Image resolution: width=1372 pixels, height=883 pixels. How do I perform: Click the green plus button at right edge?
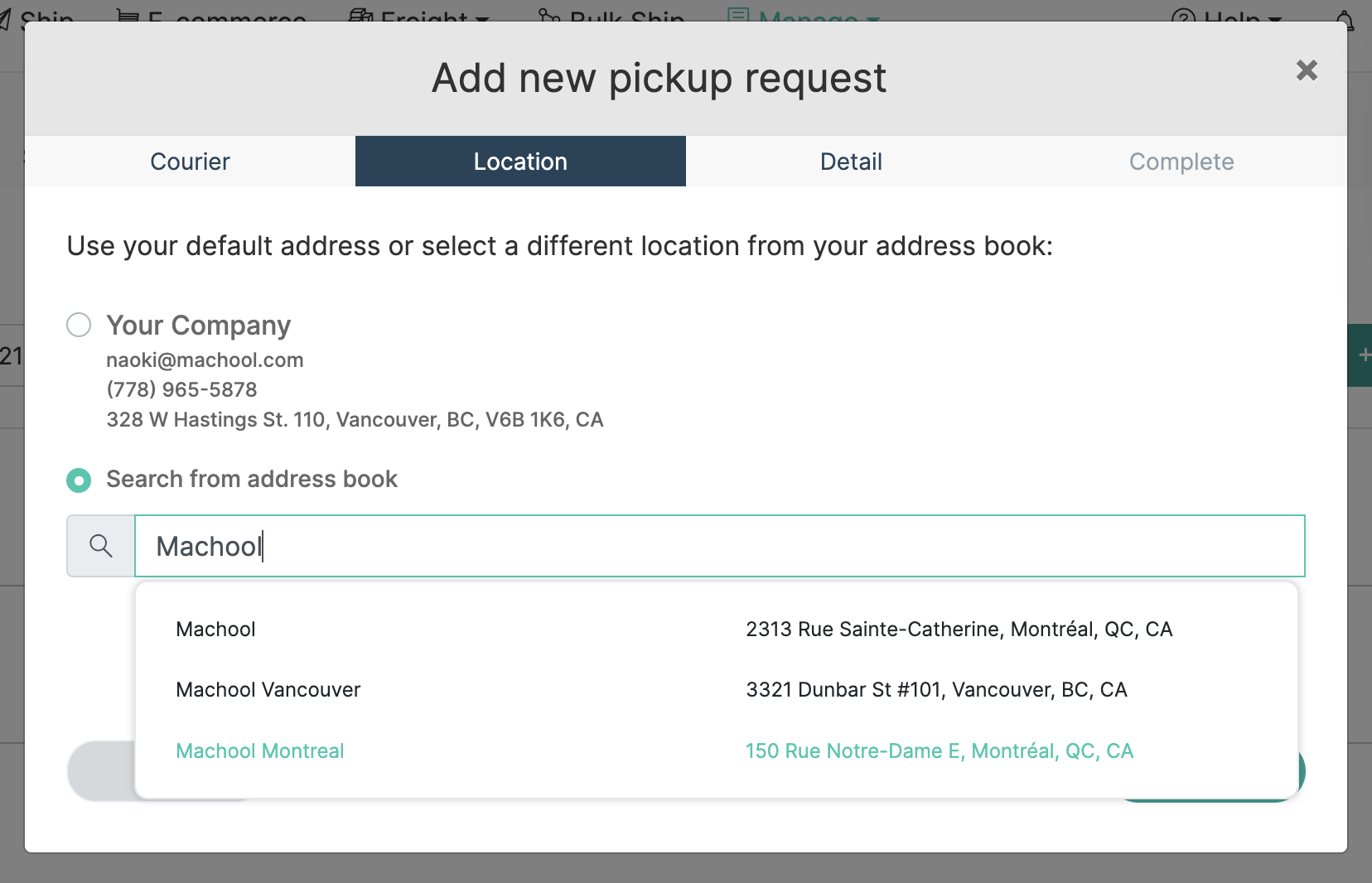(x=1362, y=355)
